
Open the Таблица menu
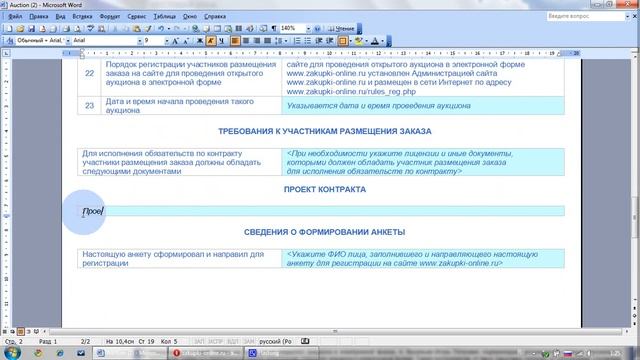pyautogui.click(x=164, y=16)
